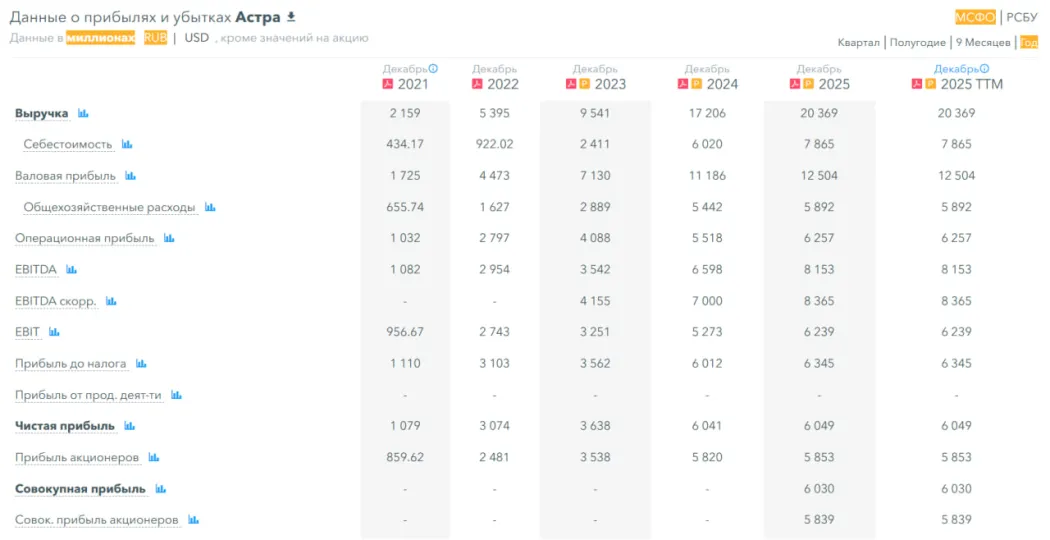Toggle the миллионах units option
1050x540 pixels.
[x=100, y=38]
